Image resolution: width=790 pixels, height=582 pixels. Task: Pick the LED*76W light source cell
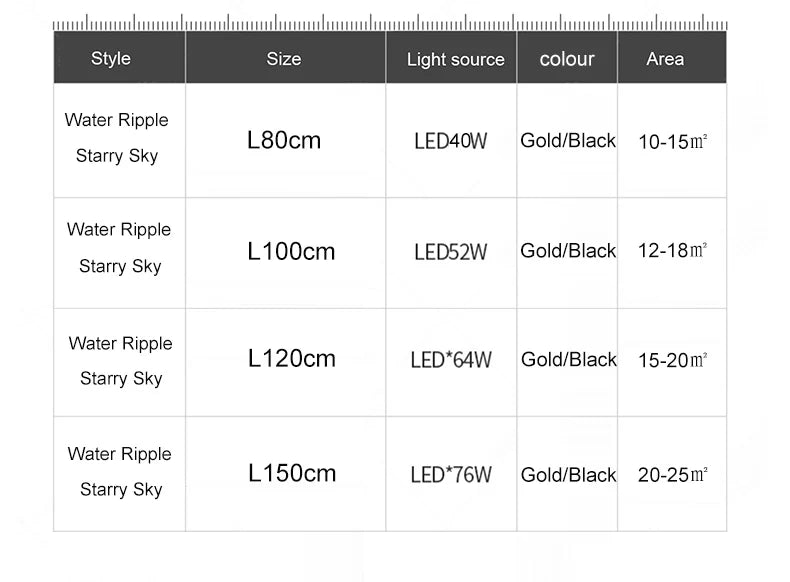point(451,474)
